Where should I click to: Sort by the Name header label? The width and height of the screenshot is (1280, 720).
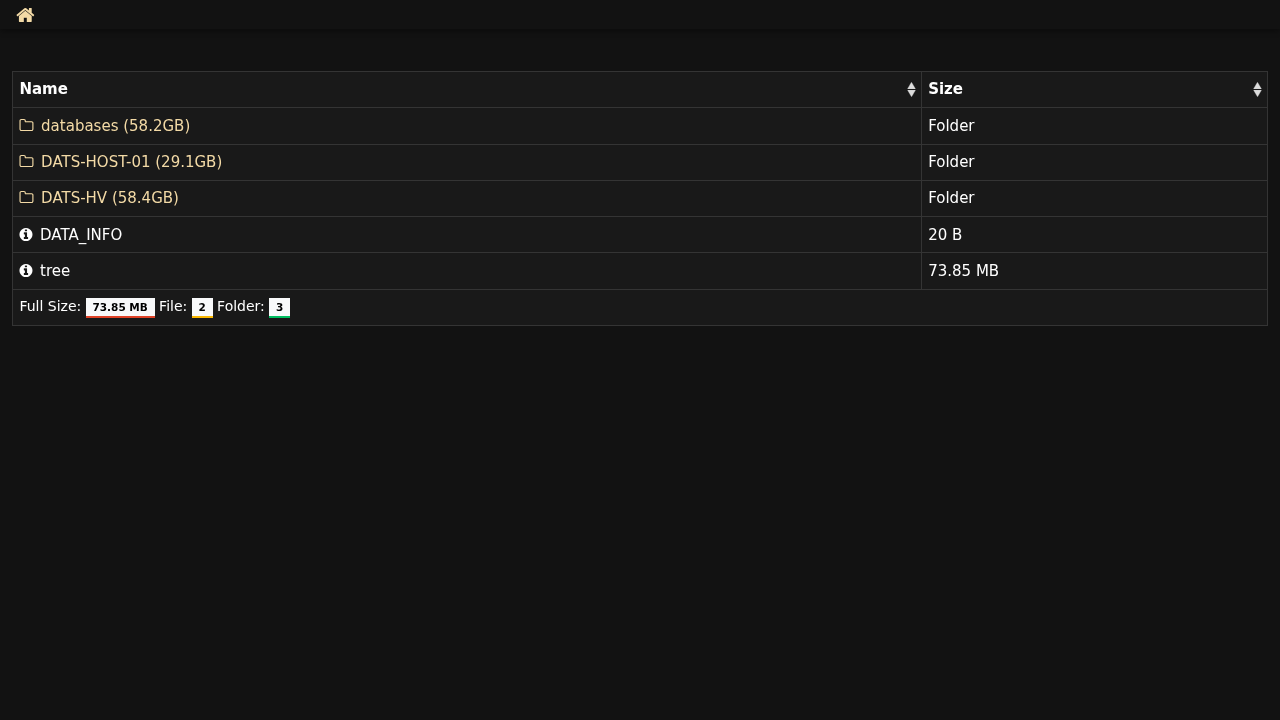pyautogui.click(x=44, y=89)
